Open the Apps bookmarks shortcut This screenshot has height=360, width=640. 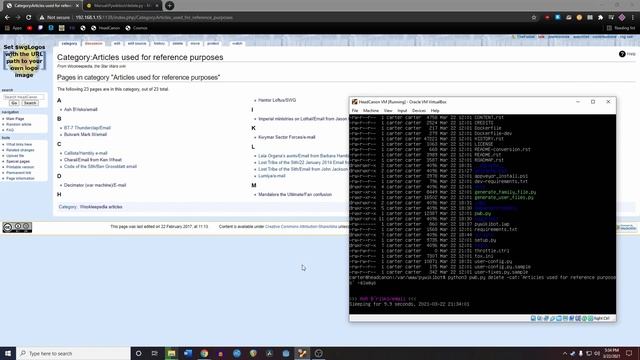point(13,28)
